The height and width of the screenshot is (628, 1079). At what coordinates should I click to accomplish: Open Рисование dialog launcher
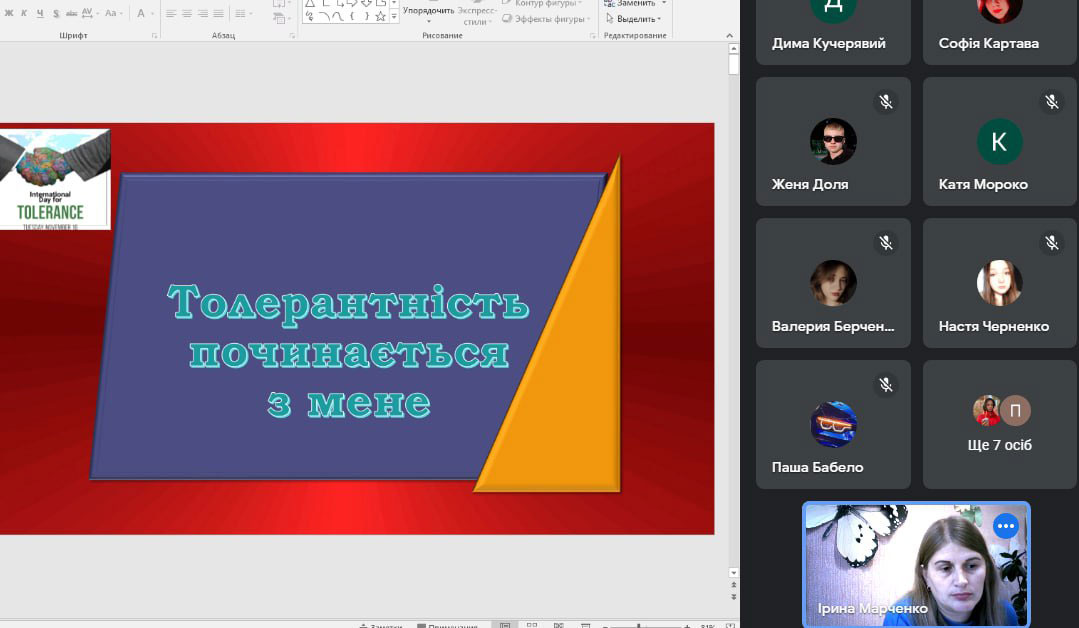coord(592,36)
